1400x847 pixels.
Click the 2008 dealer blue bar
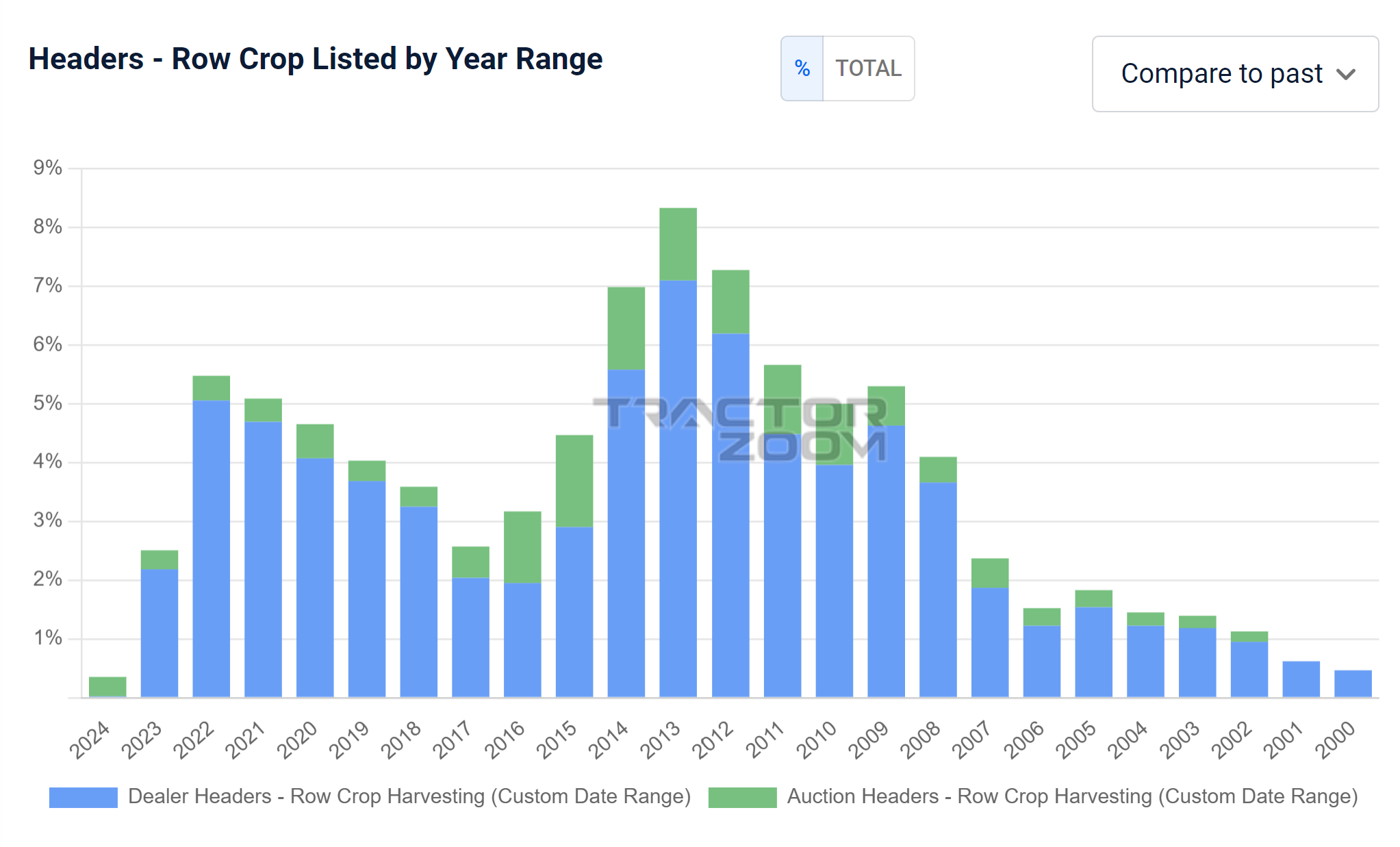tap(937, 589)
